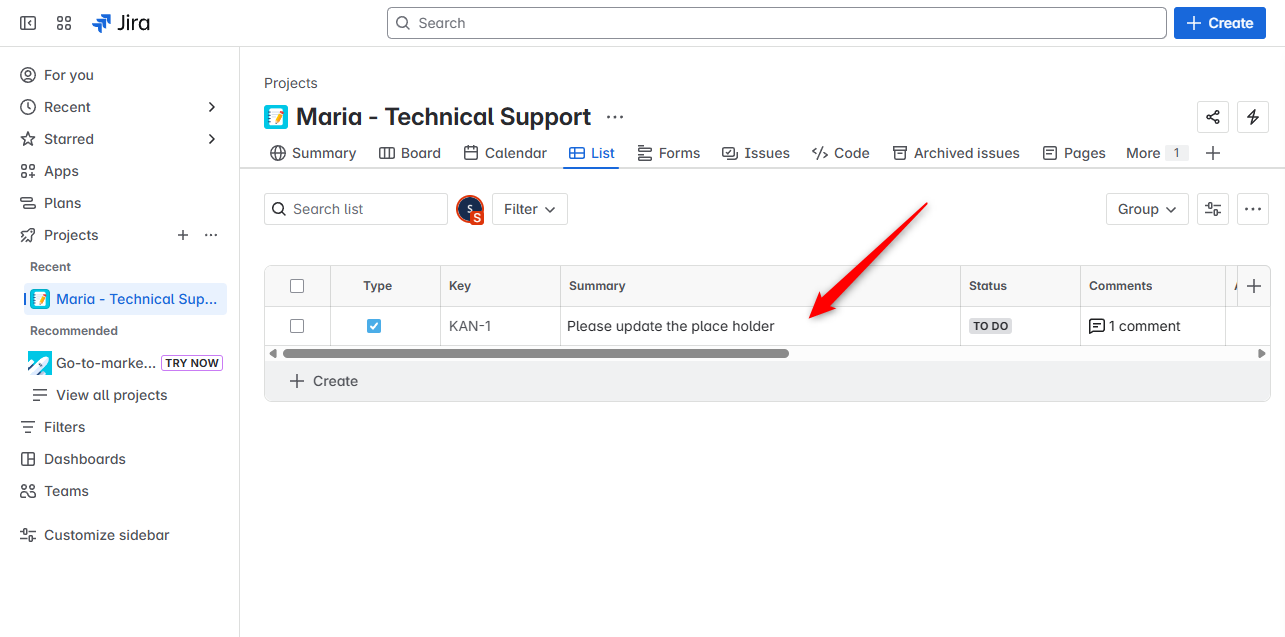The width and height of the screenshot is (1285, 637).
Task: Click the plus icon to add a tab
Action: (x=1213, y=153)
